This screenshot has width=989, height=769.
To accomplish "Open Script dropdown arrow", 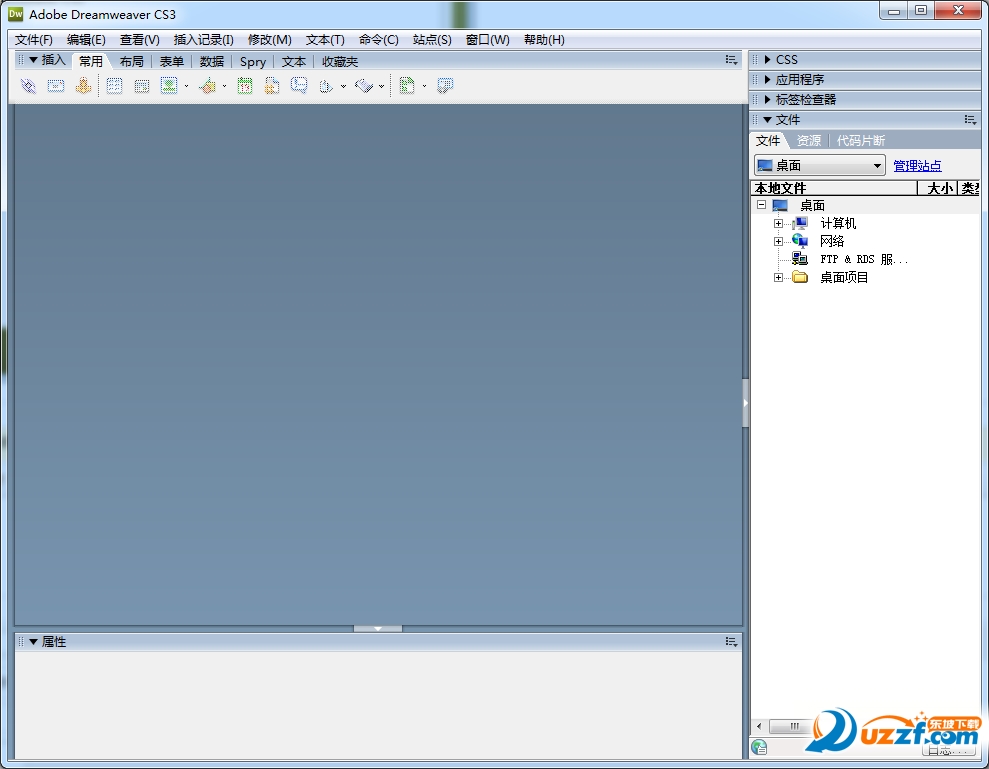I will click(x=382, y=86).
